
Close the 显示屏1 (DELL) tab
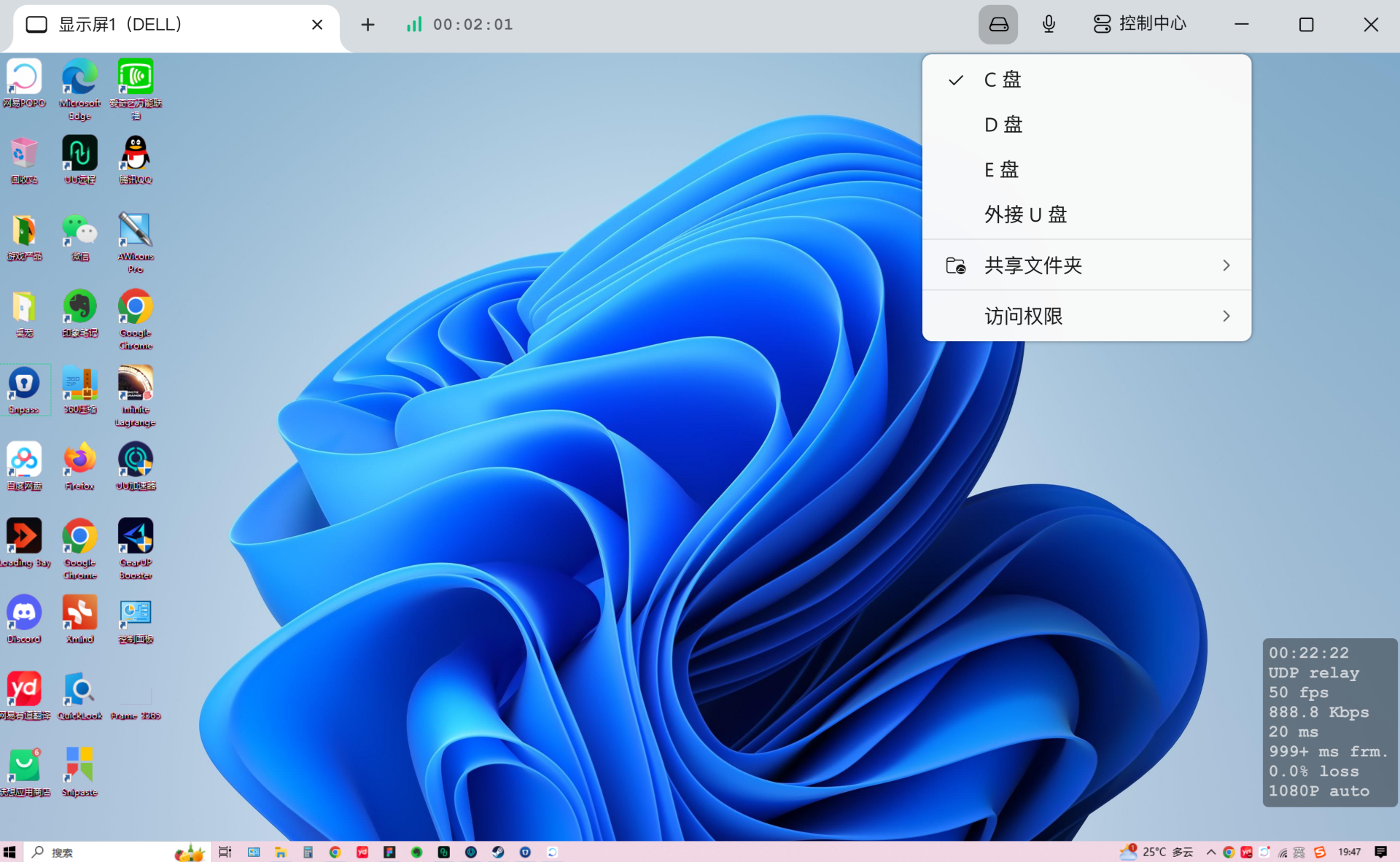click(x=317, y=25)
